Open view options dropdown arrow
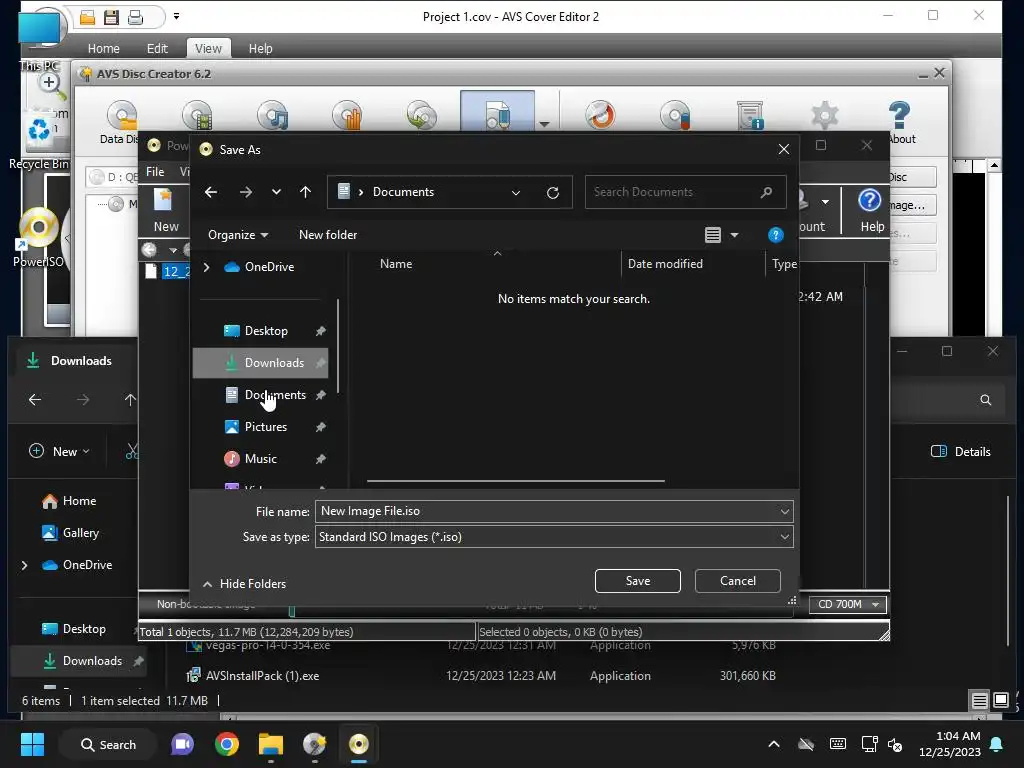Screen dimensions: 1024x768 pos(735,235)
